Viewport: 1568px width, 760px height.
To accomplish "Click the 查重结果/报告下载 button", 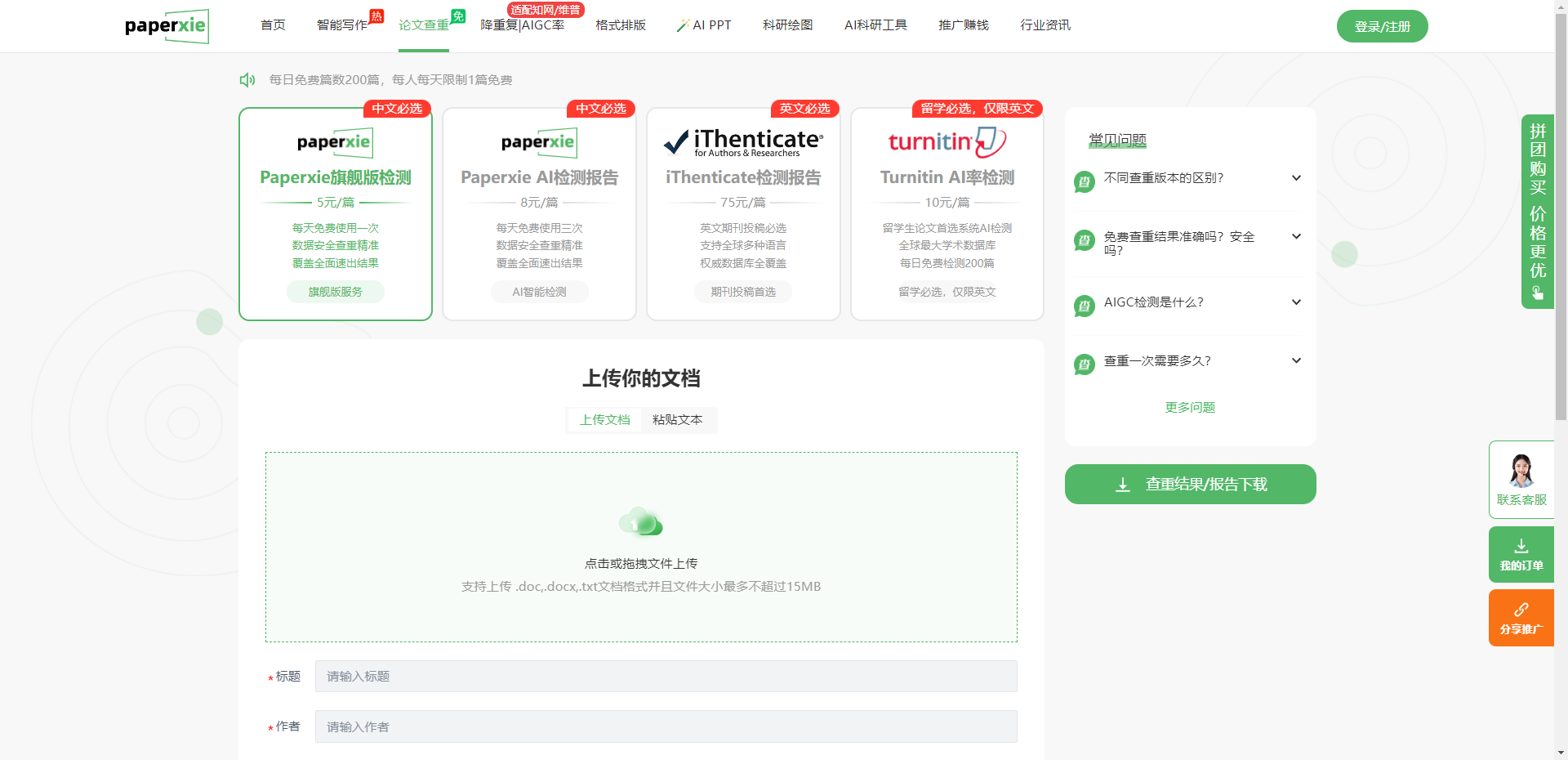I will tap(1190, 485).
